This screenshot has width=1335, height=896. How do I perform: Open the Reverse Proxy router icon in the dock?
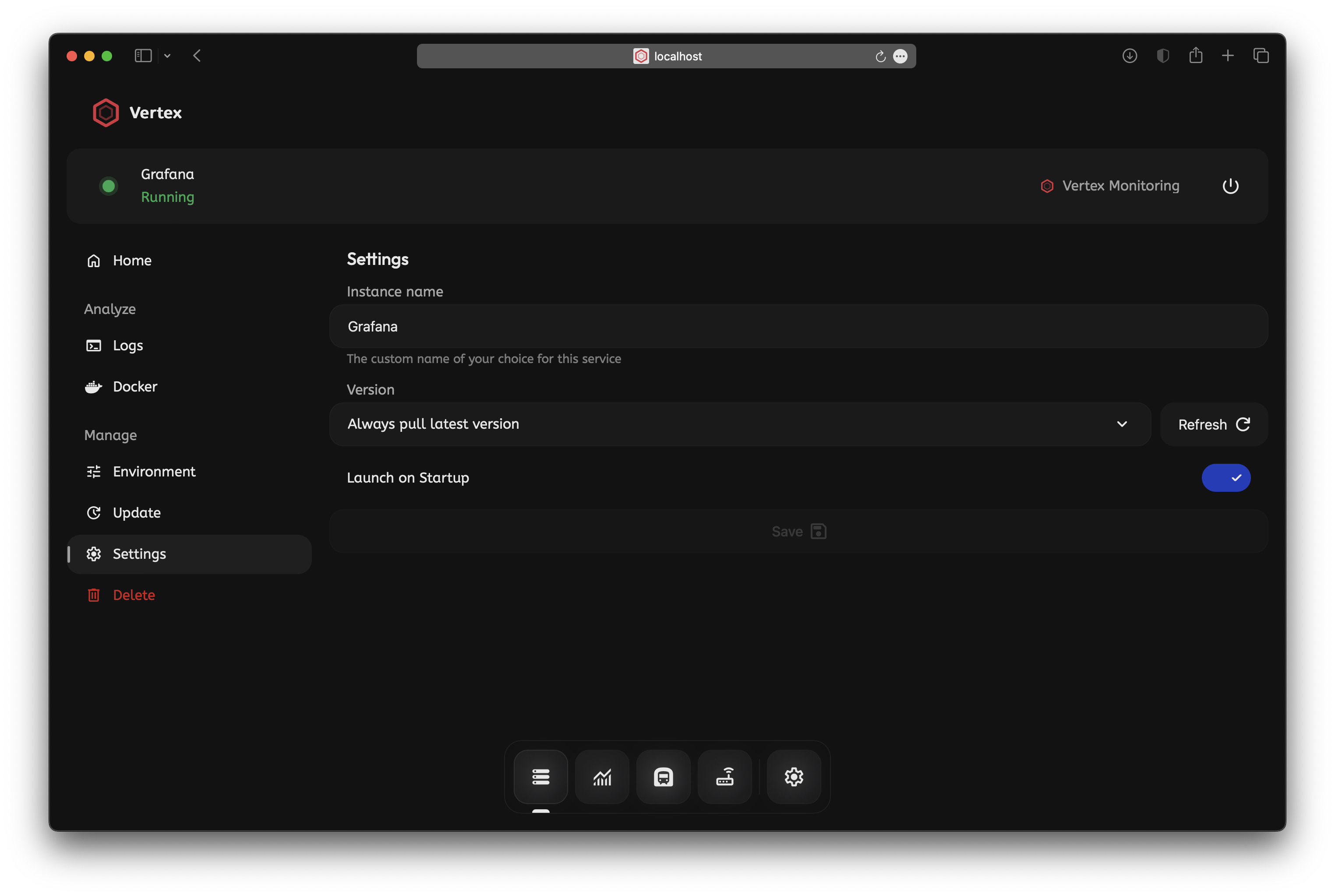[x=724, y=777]
